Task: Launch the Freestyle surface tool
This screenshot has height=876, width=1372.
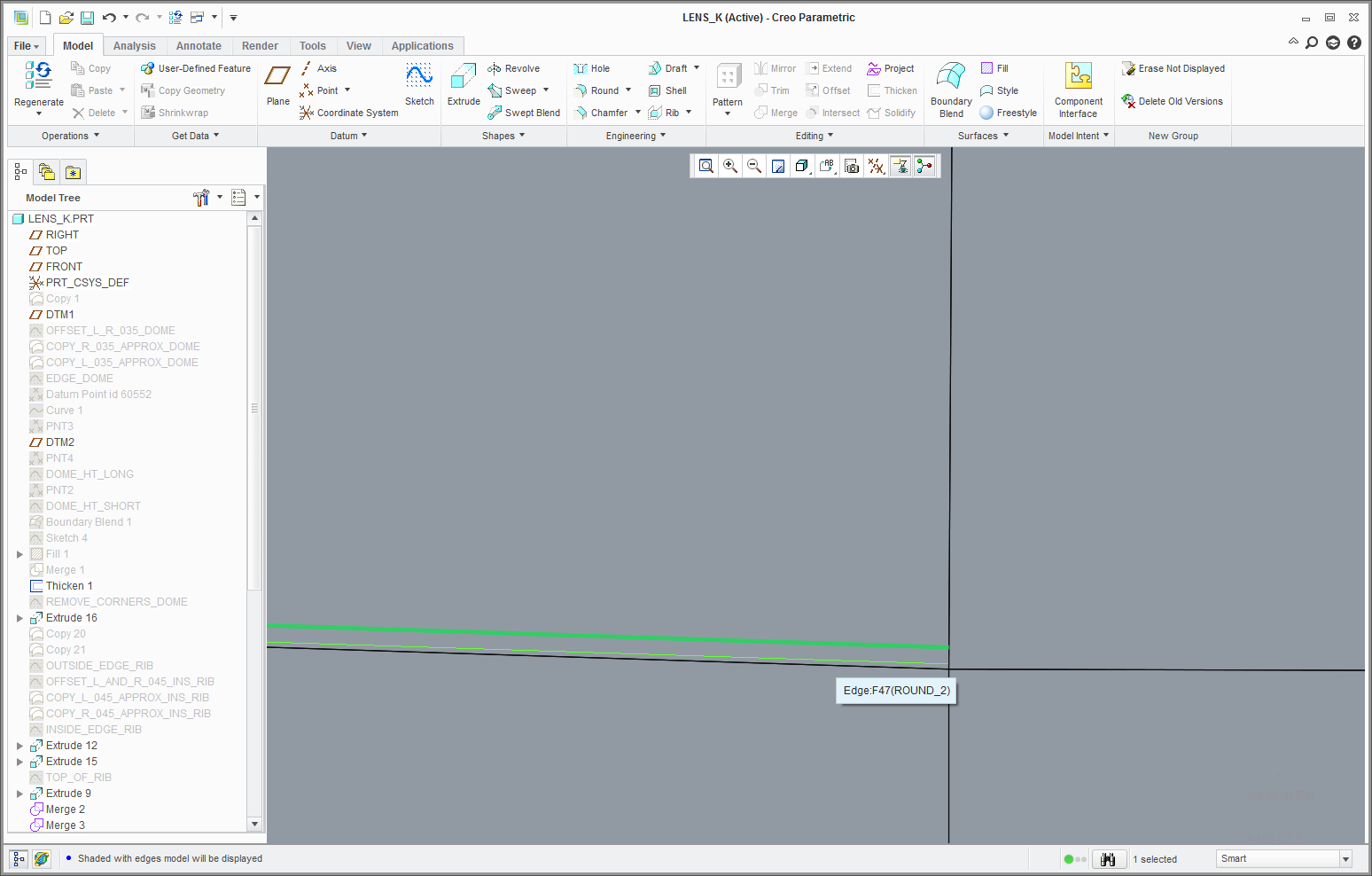Action: coord(1008,113)
